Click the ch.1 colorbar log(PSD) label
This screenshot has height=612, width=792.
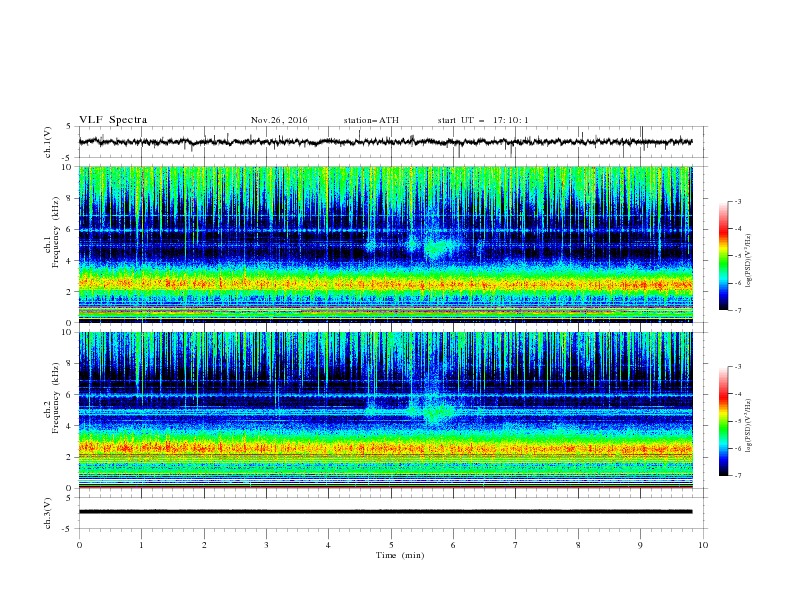point(748,261)
